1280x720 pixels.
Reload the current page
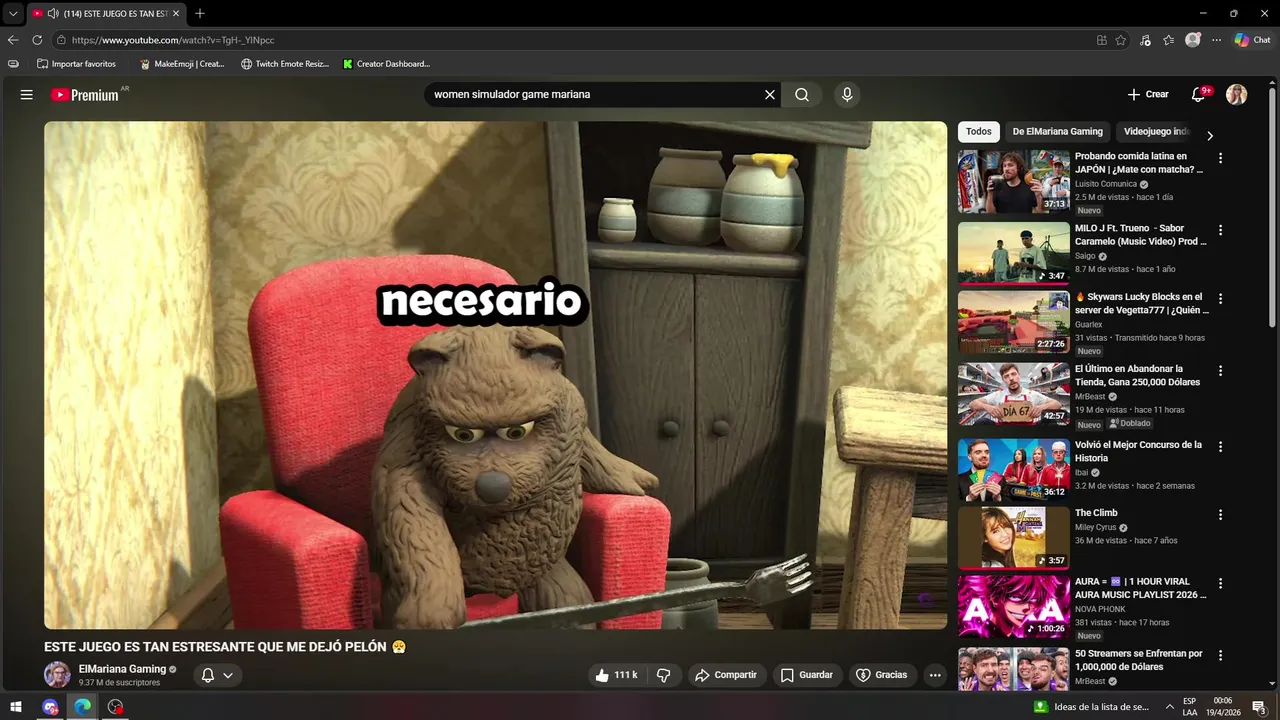click(37, 40)
